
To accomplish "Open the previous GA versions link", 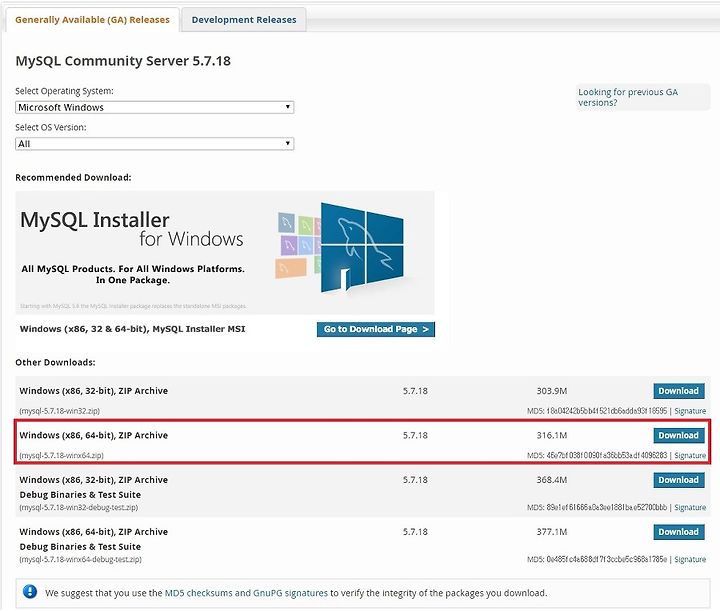I will [x=628, y=97].
